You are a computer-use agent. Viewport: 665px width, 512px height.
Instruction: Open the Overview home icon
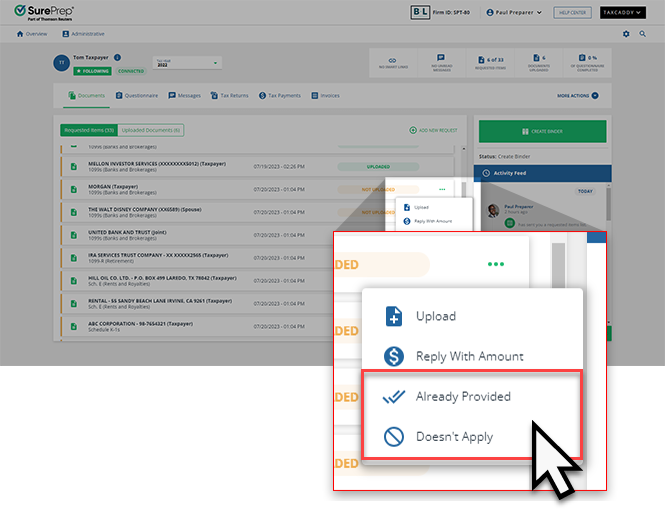tap(20, 34)
